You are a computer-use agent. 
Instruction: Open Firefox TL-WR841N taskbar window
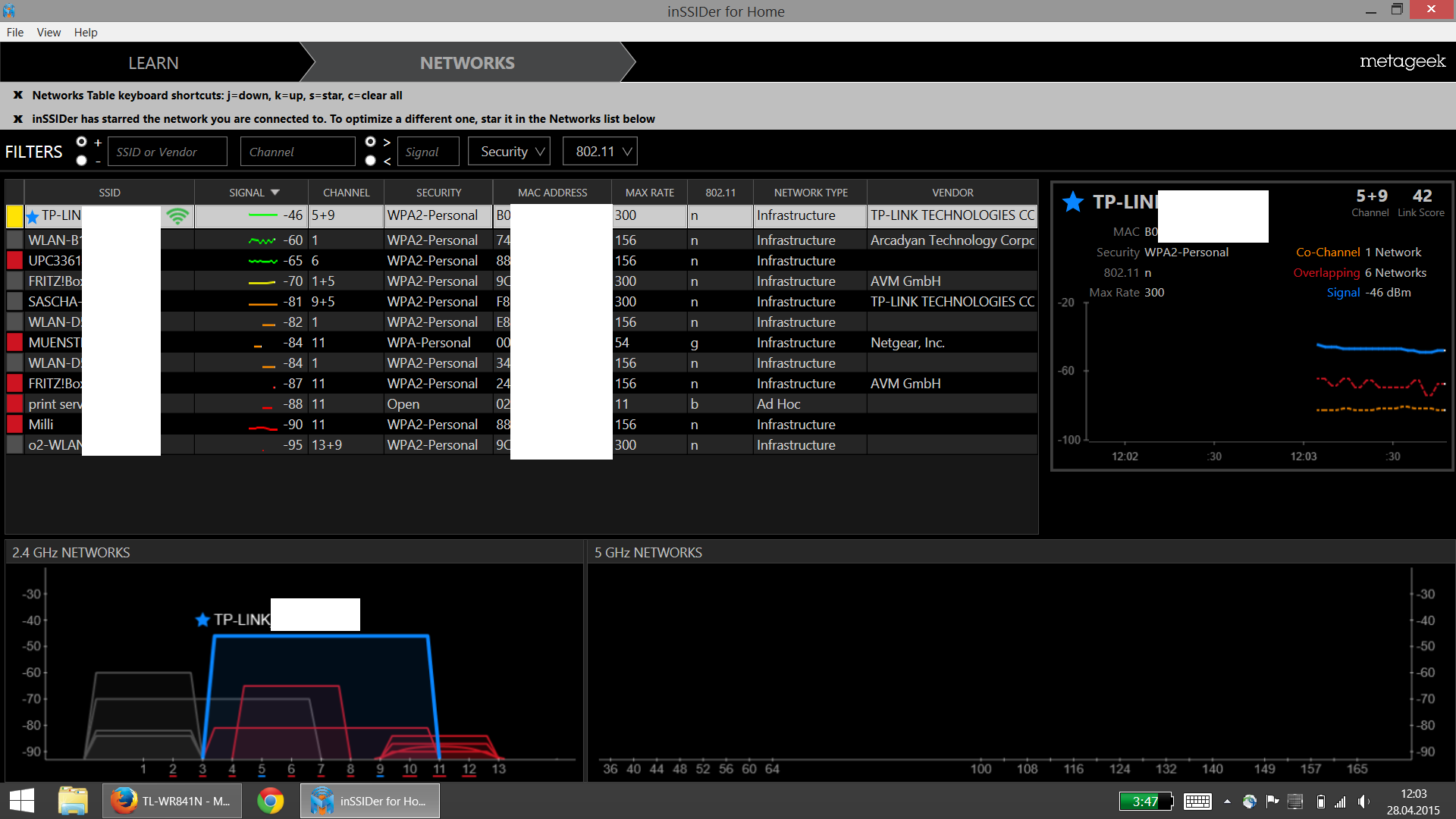(172, 801)
